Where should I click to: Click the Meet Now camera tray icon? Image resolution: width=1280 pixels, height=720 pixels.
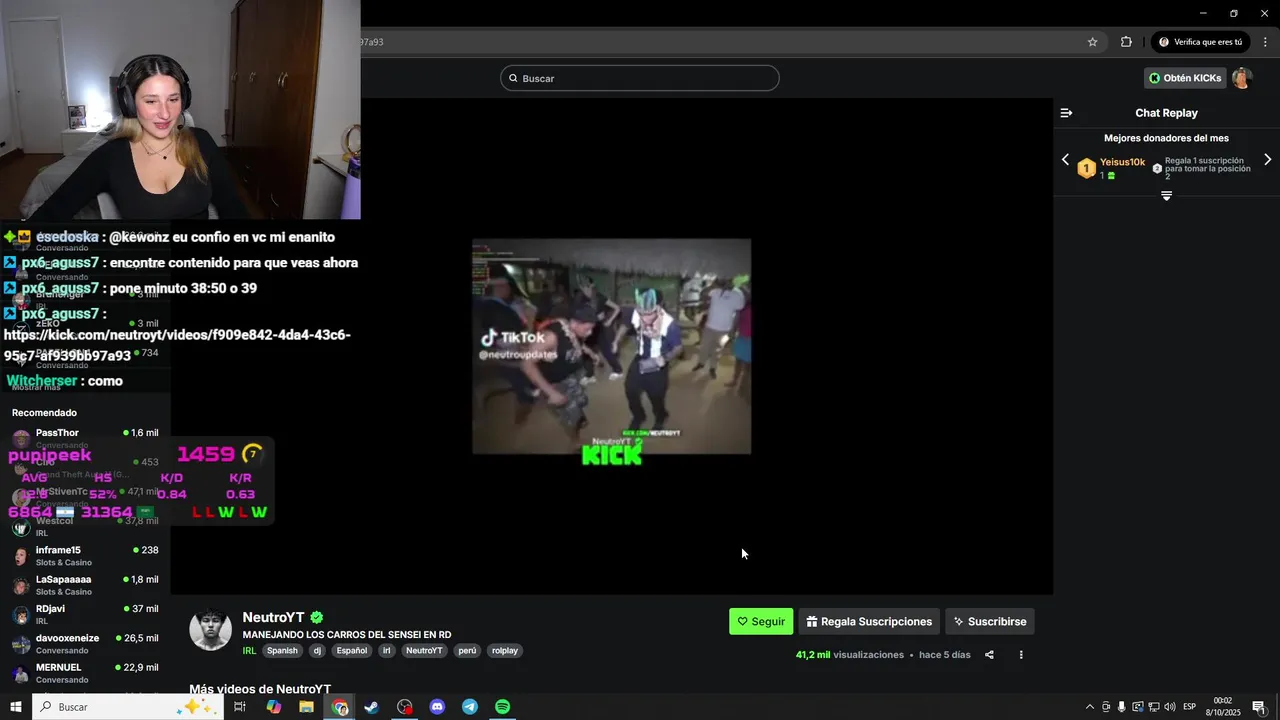tap(1106, 707)
